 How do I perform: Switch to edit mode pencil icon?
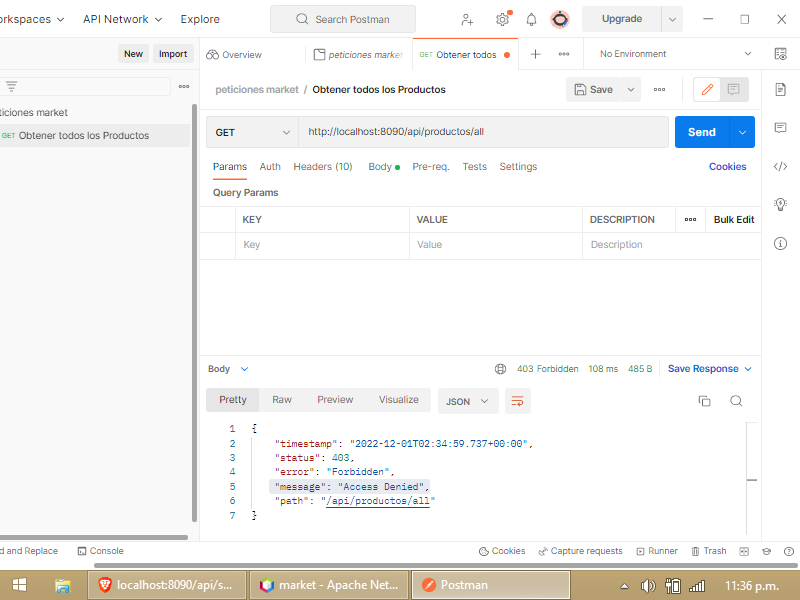pyautogui.click(x=707, y=90)
